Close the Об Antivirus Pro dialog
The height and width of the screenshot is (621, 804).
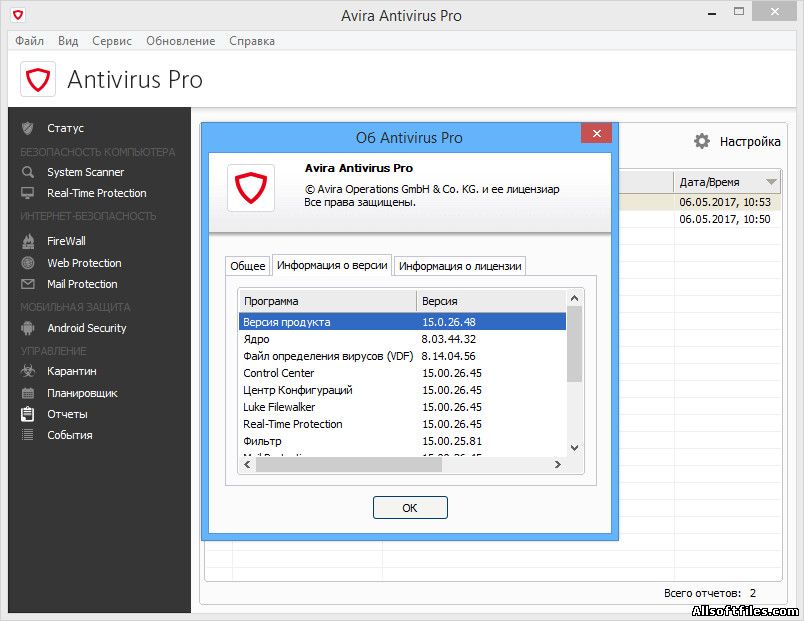[x=596, y=133]
